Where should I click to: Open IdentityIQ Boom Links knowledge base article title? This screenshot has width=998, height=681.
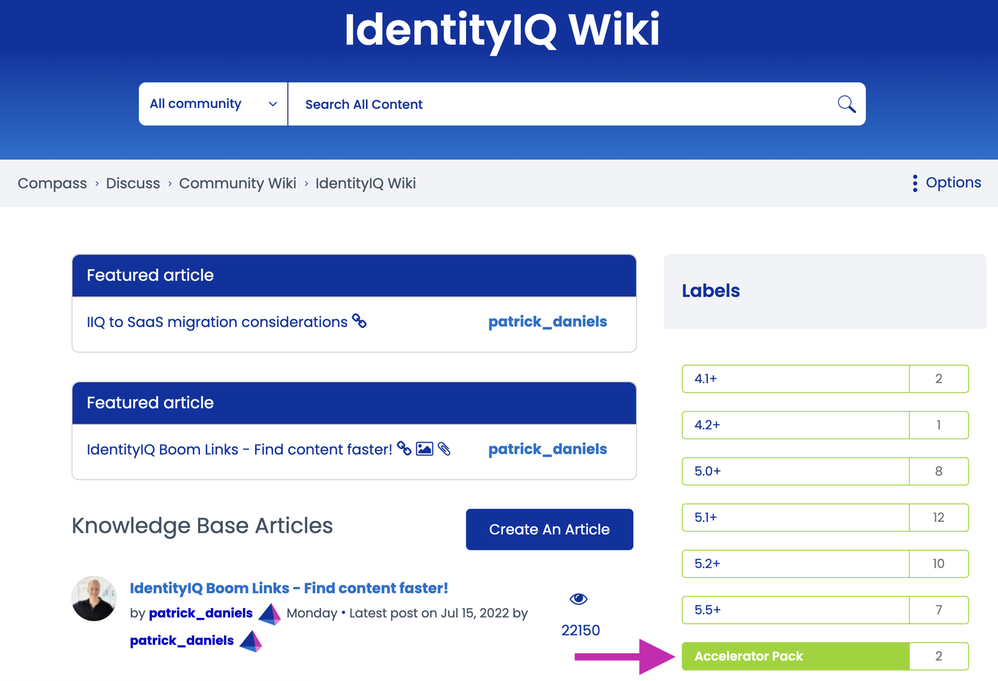click(289, 588)
